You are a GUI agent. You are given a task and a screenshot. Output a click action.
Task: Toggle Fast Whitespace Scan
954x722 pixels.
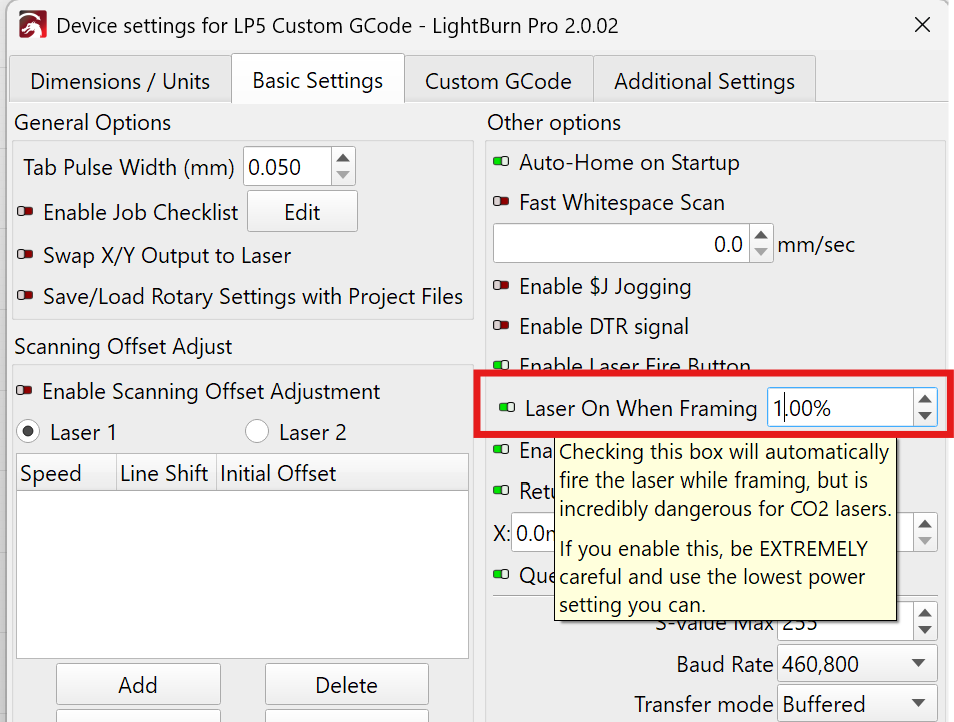coord(501,201)
